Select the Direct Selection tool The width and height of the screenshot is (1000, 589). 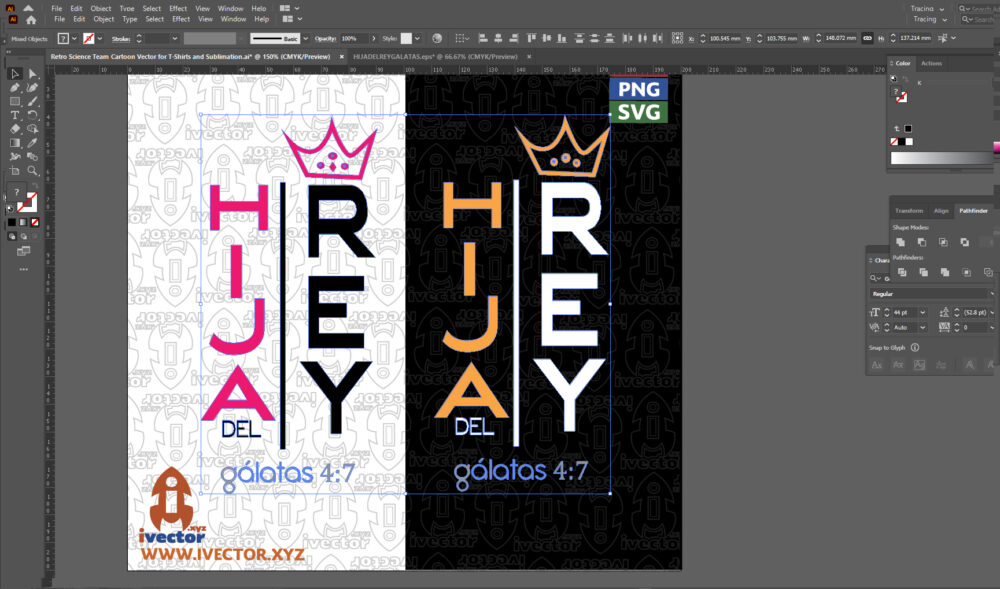(33, 74)
